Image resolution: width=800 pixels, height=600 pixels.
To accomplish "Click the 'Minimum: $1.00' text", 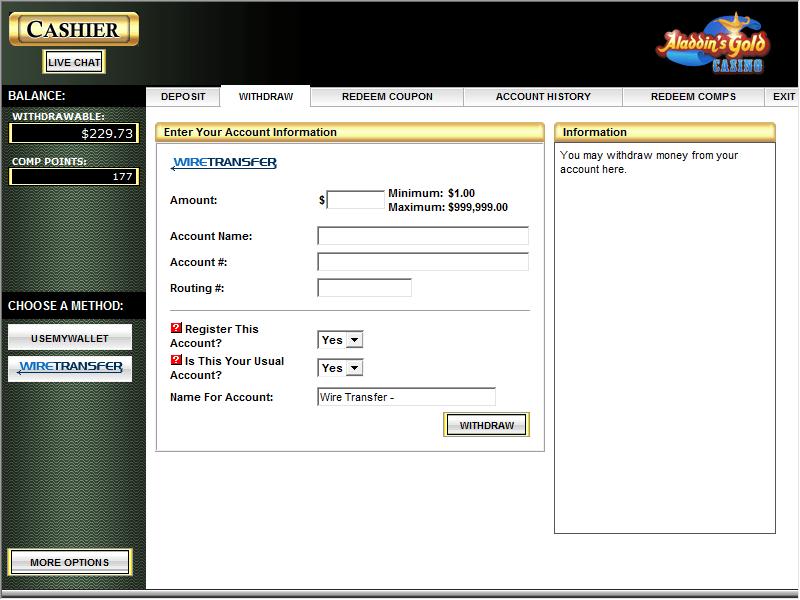I will pyautogui.click(x=432, y=193).
